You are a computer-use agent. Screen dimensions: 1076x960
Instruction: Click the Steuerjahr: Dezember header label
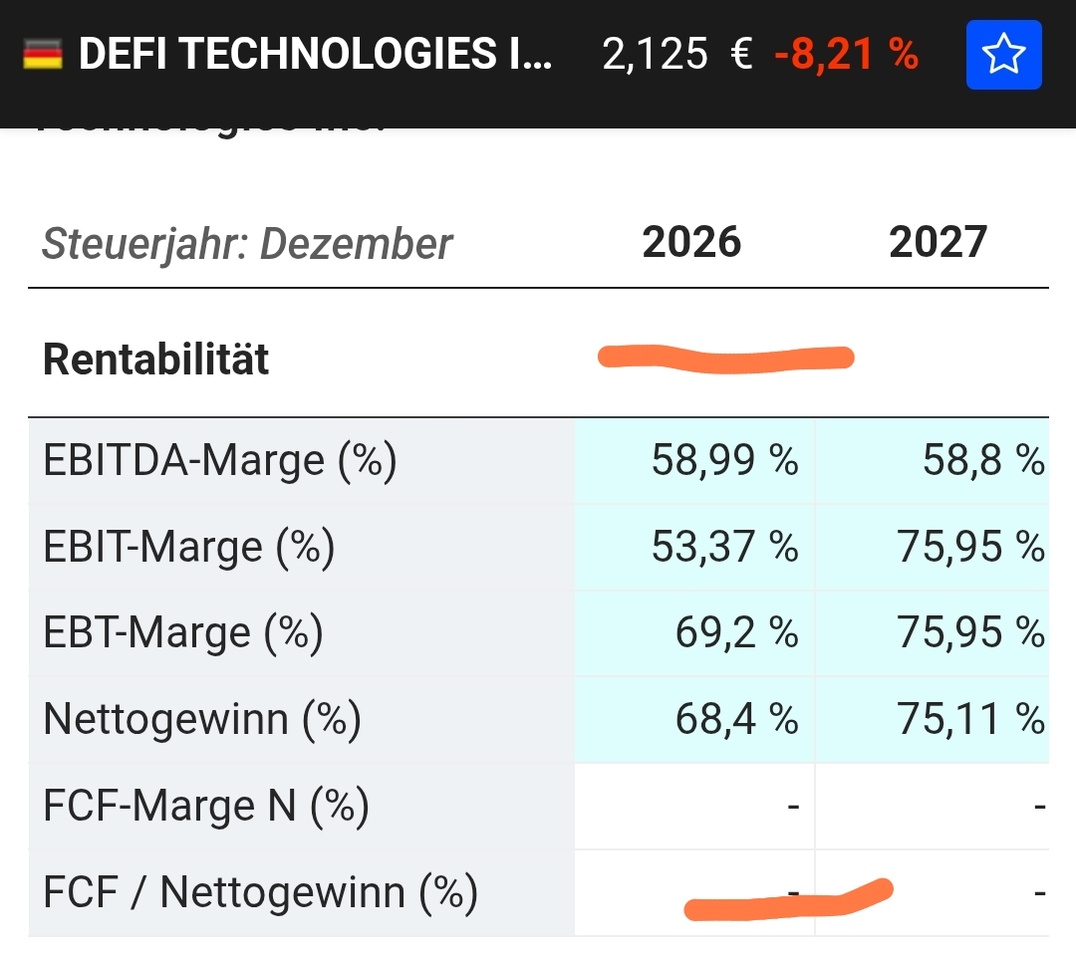[247, 245]
